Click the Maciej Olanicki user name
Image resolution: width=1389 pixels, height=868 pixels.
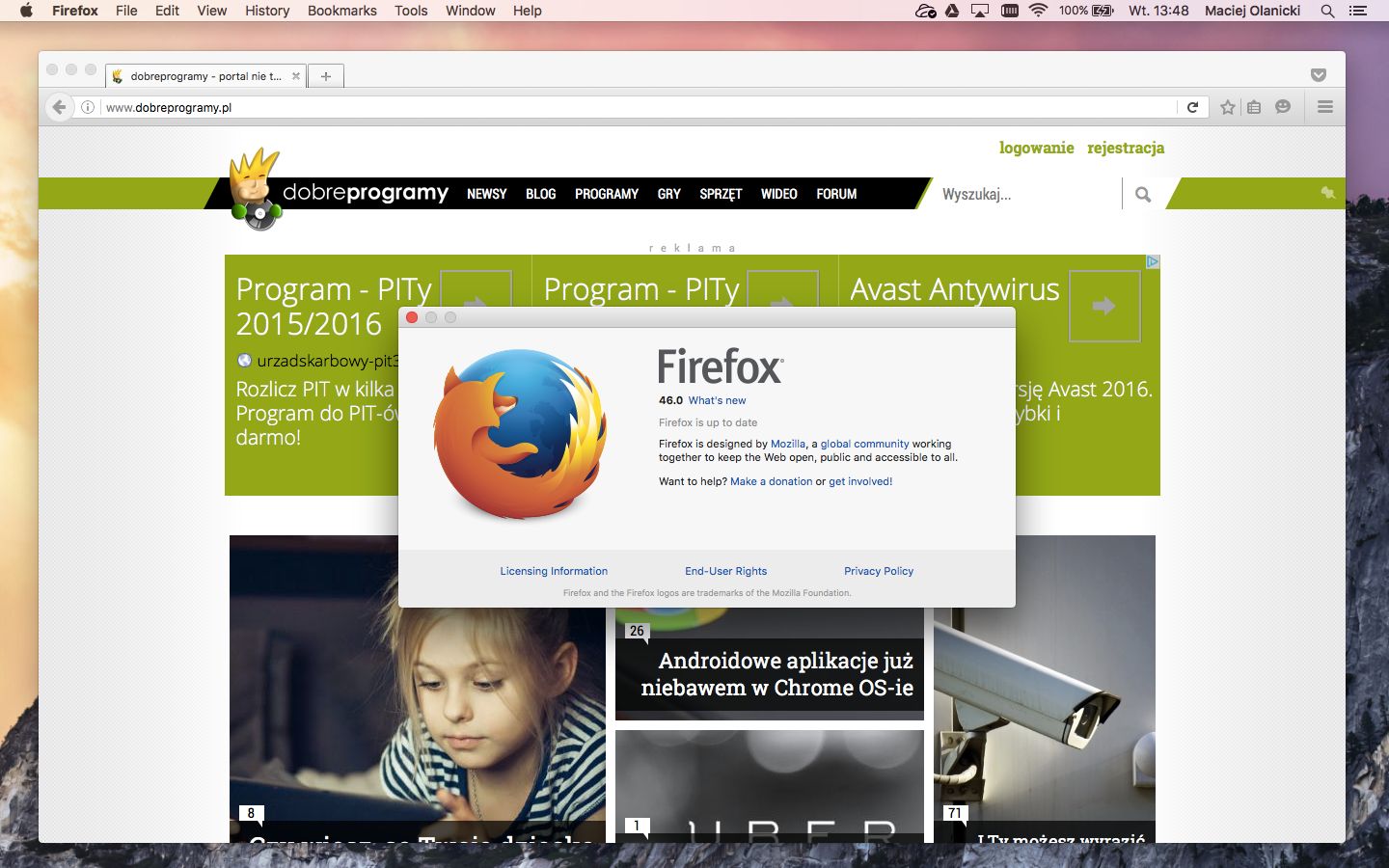click(x=1252, y=11)
